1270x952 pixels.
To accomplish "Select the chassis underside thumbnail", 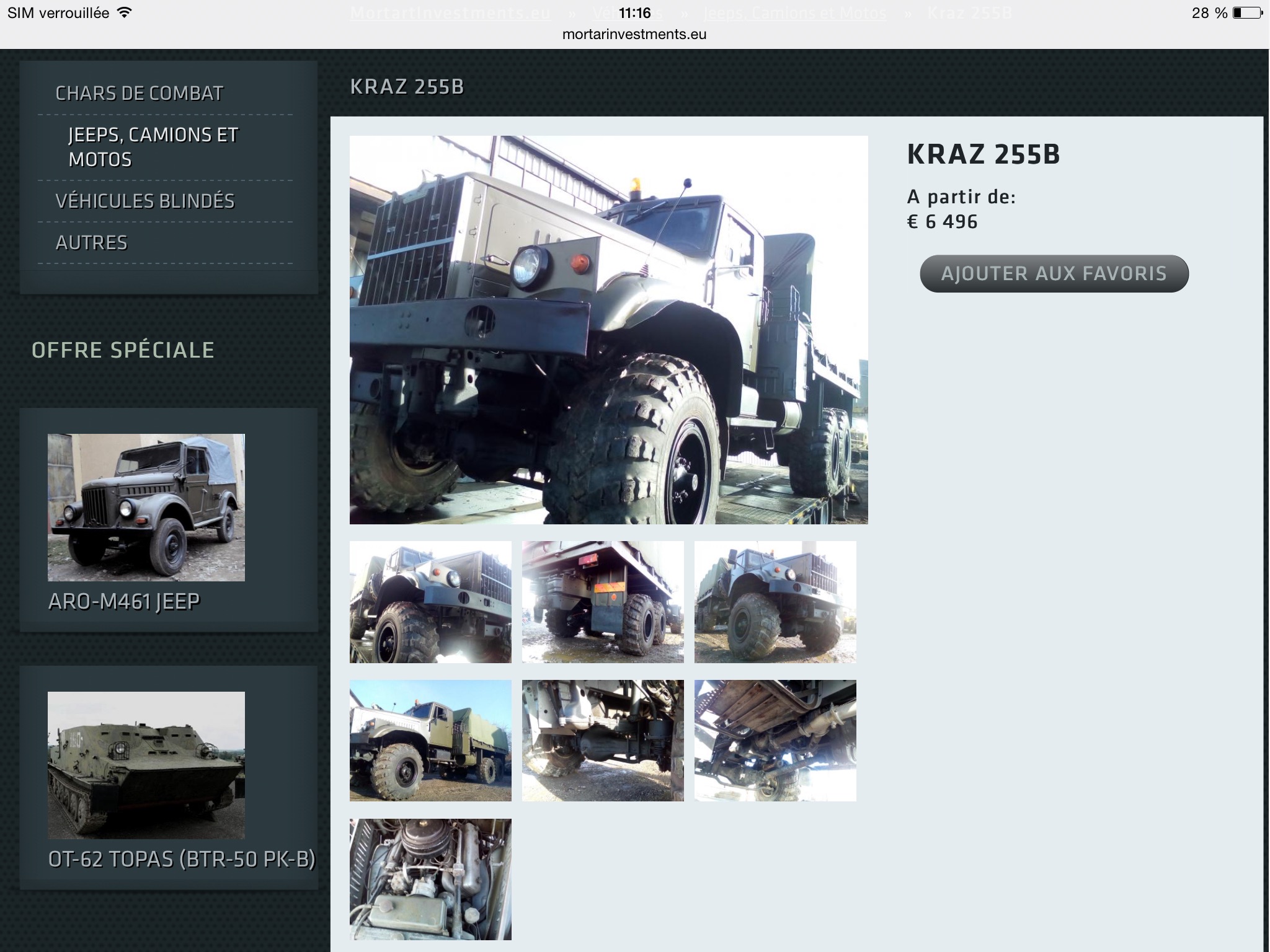I will click(x=775, y=741).
